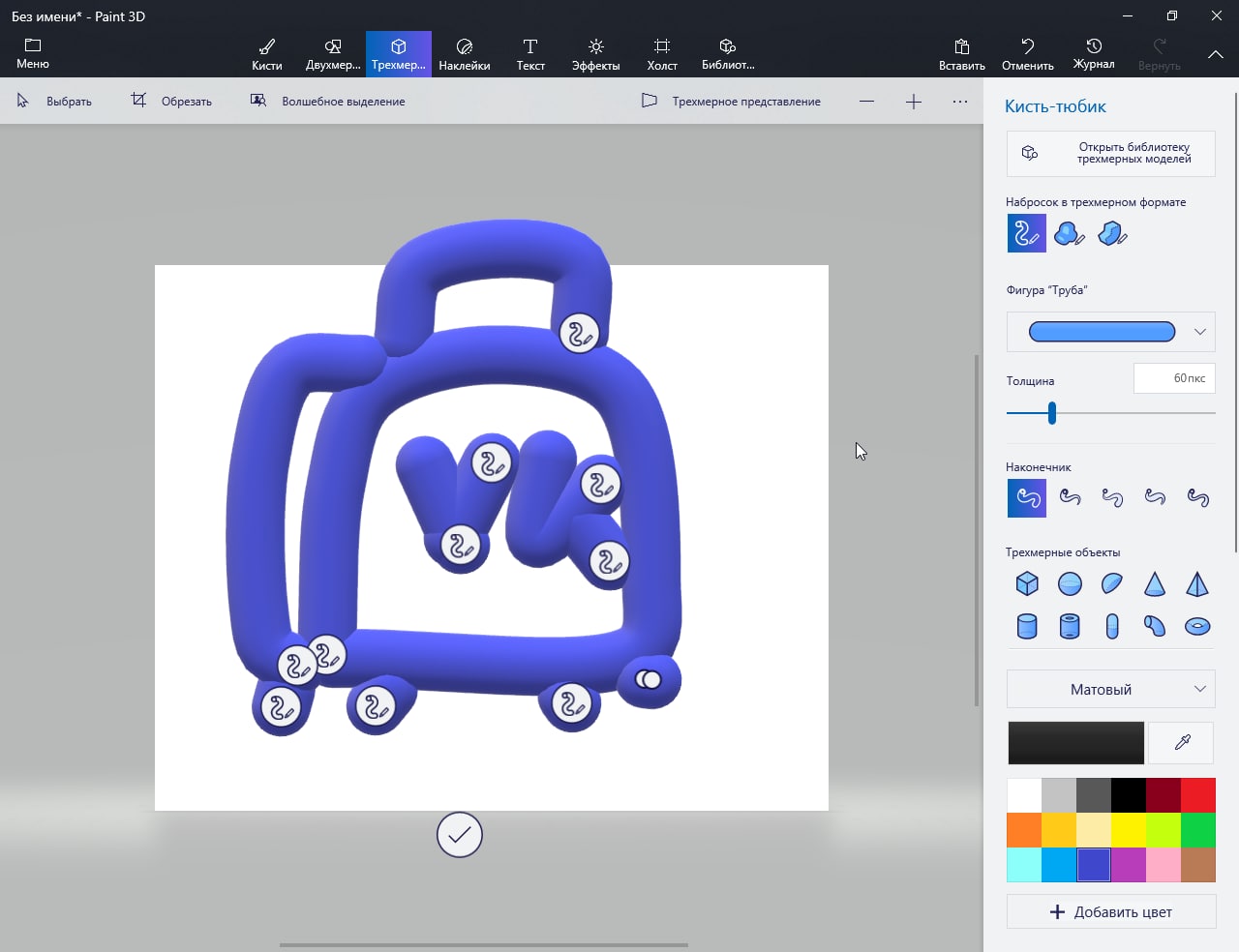Insert the 3D torus donut object

(1197, 626)
